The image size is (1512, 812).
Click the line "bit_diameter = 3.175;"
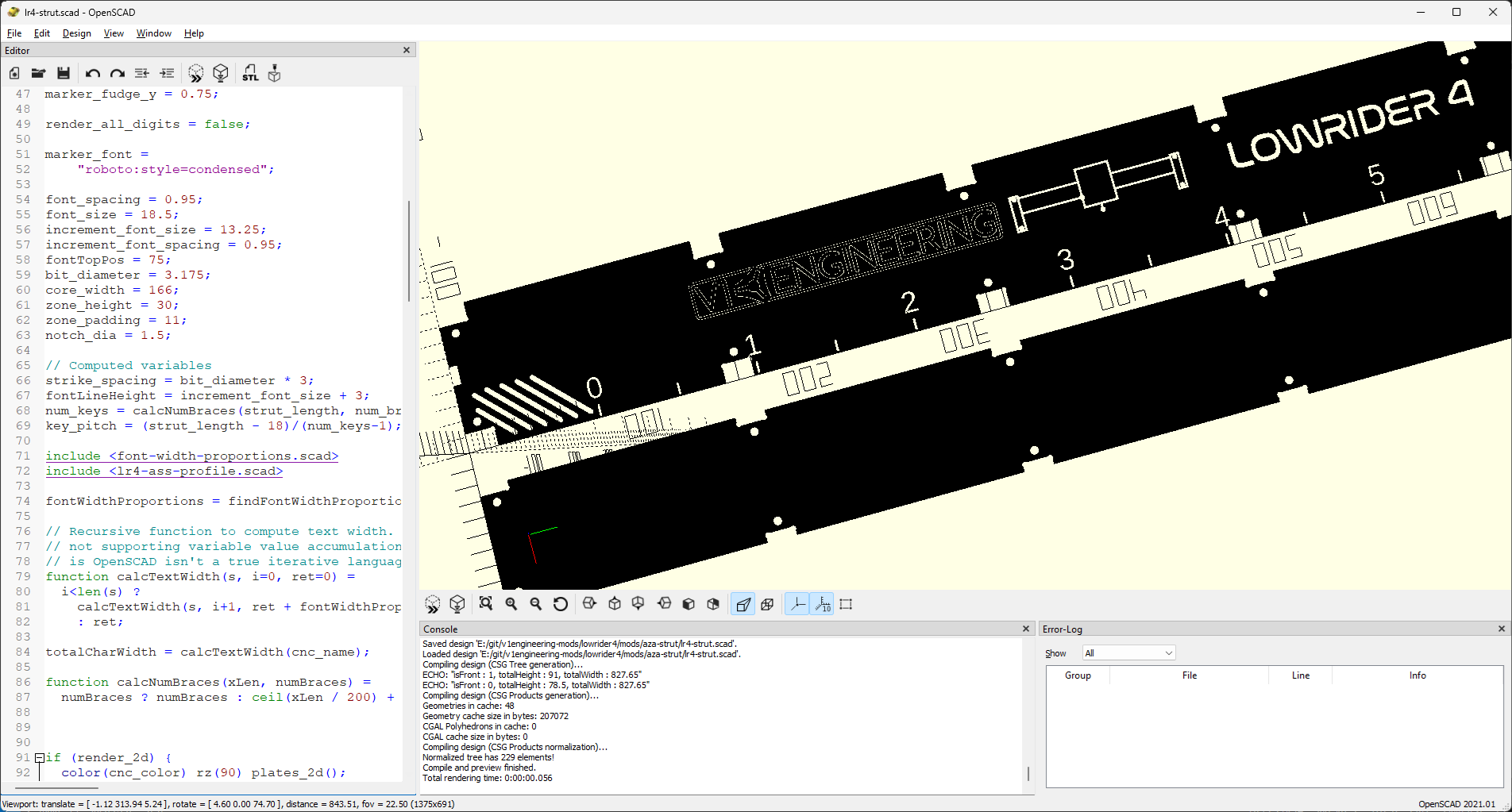coord(128,275)
